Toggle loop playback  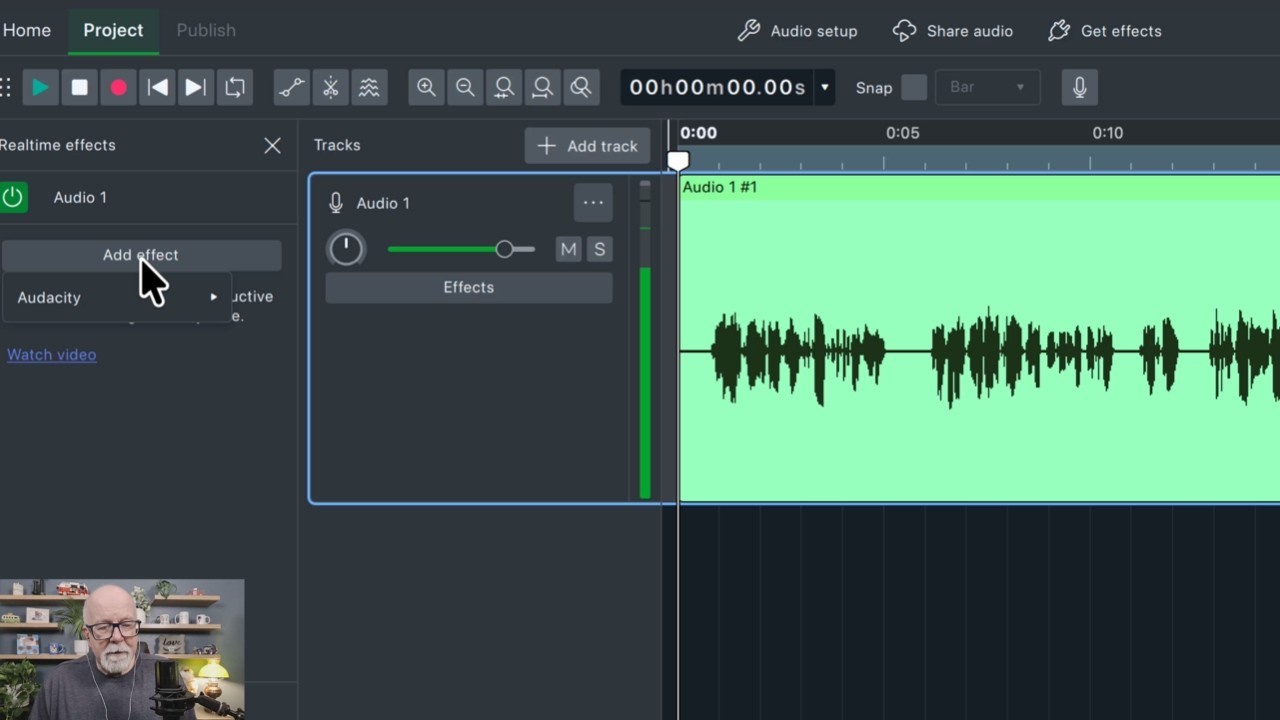[x=235, y=87]
